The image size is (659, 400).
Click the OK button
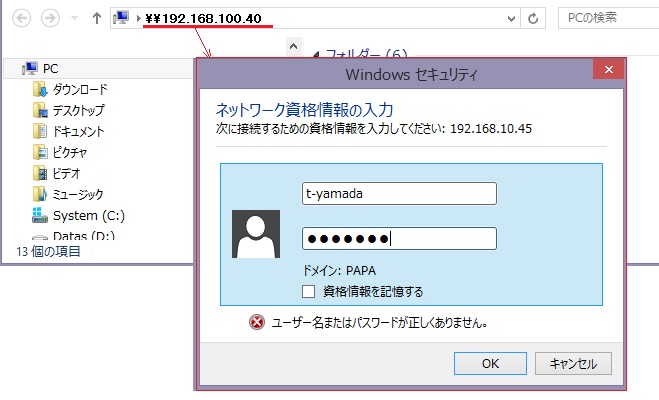(x=490, y=363)
